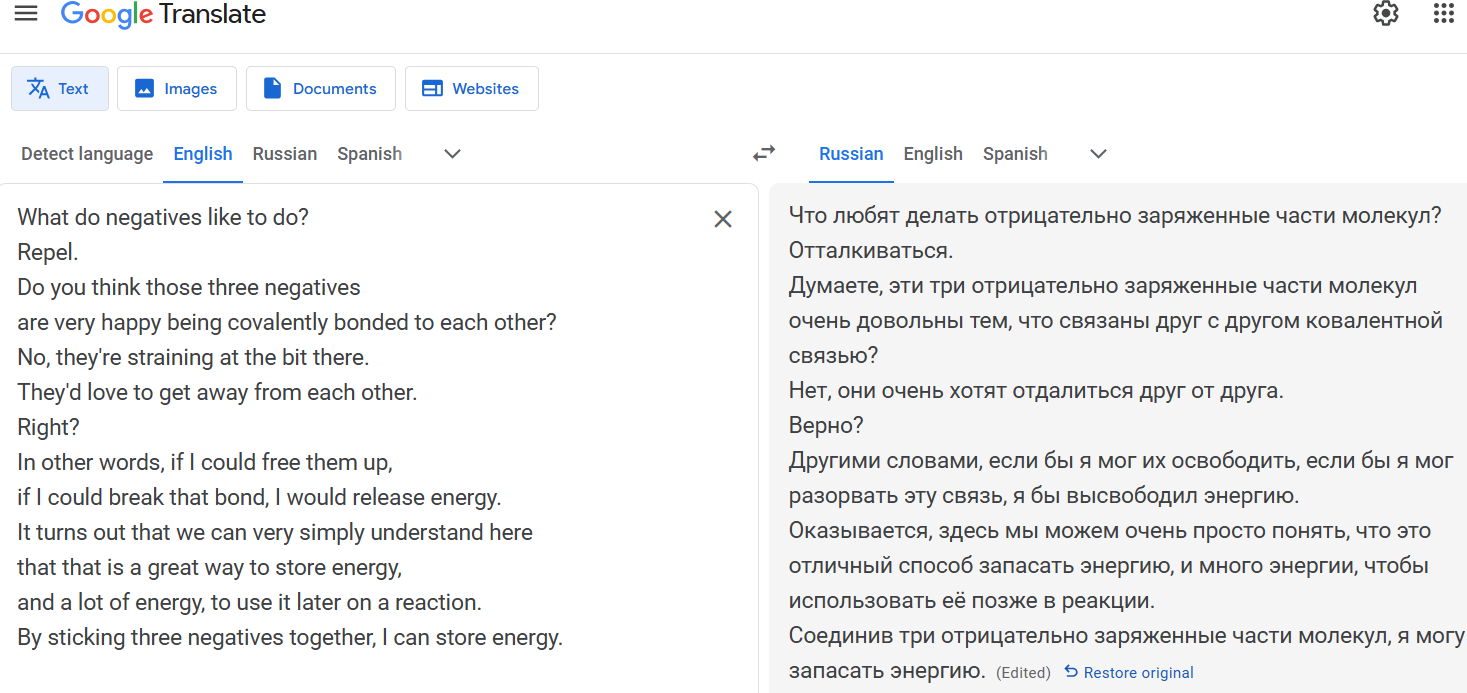1467x693 pixels.
Task: Clear the source text
Action: [723, 219]
